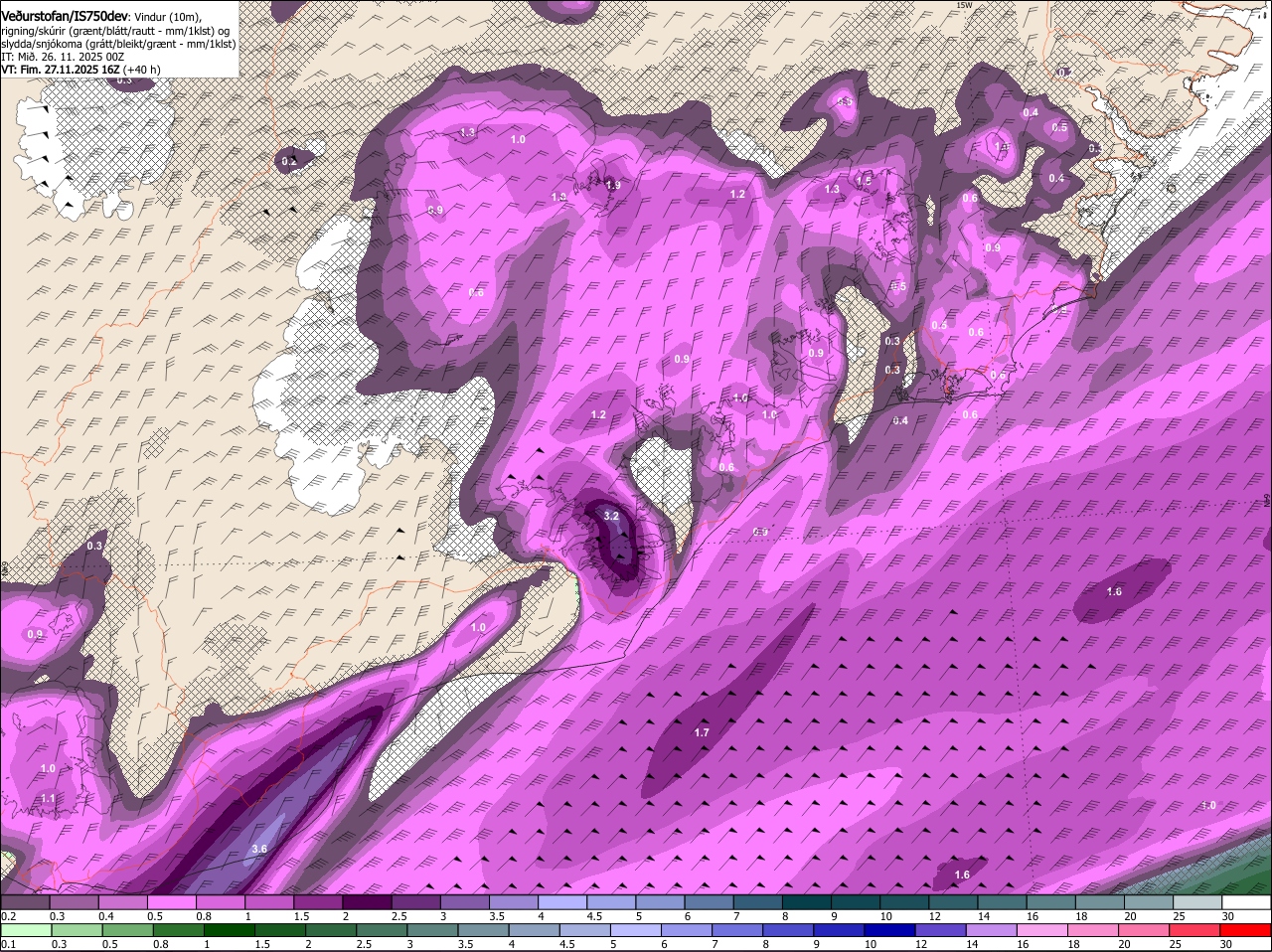Pick the red lower legend swatch between 25 and 30
The height and width of the screenshot is (952, 1272).
(x=1196, y=930)
